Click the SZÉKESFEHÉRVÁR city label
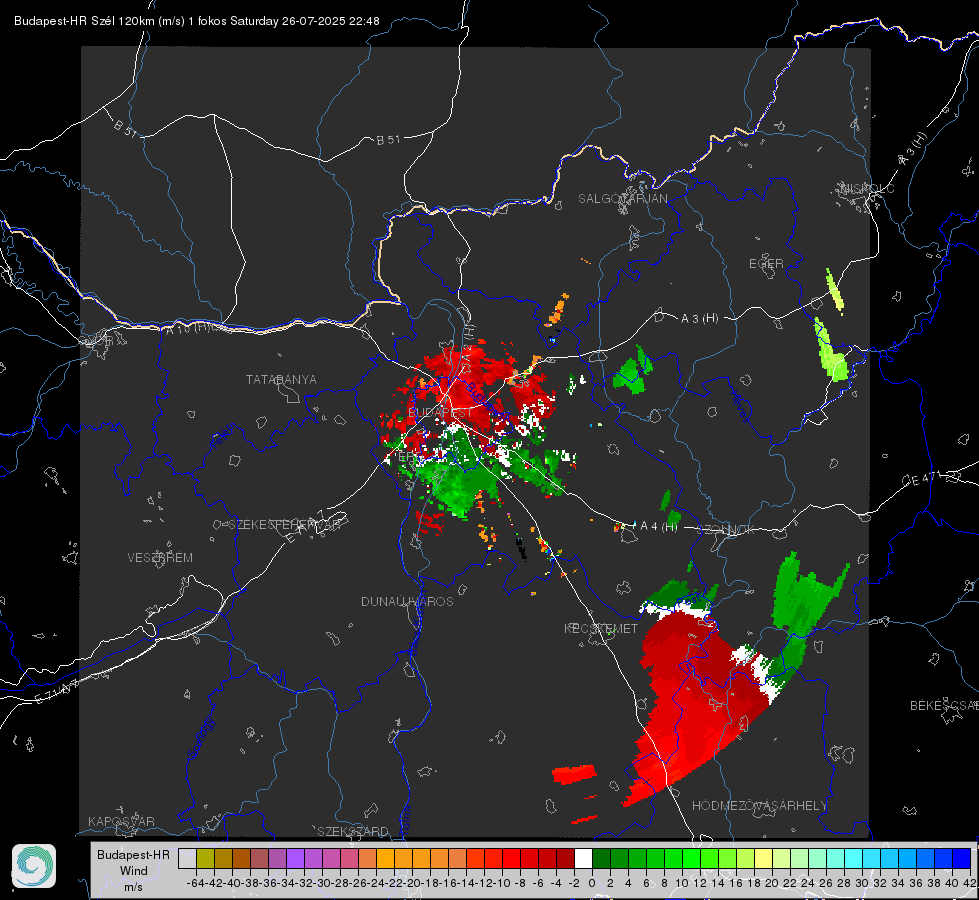Image resolution: width=979 pixels, height=900 pixels. coord(286,524)
